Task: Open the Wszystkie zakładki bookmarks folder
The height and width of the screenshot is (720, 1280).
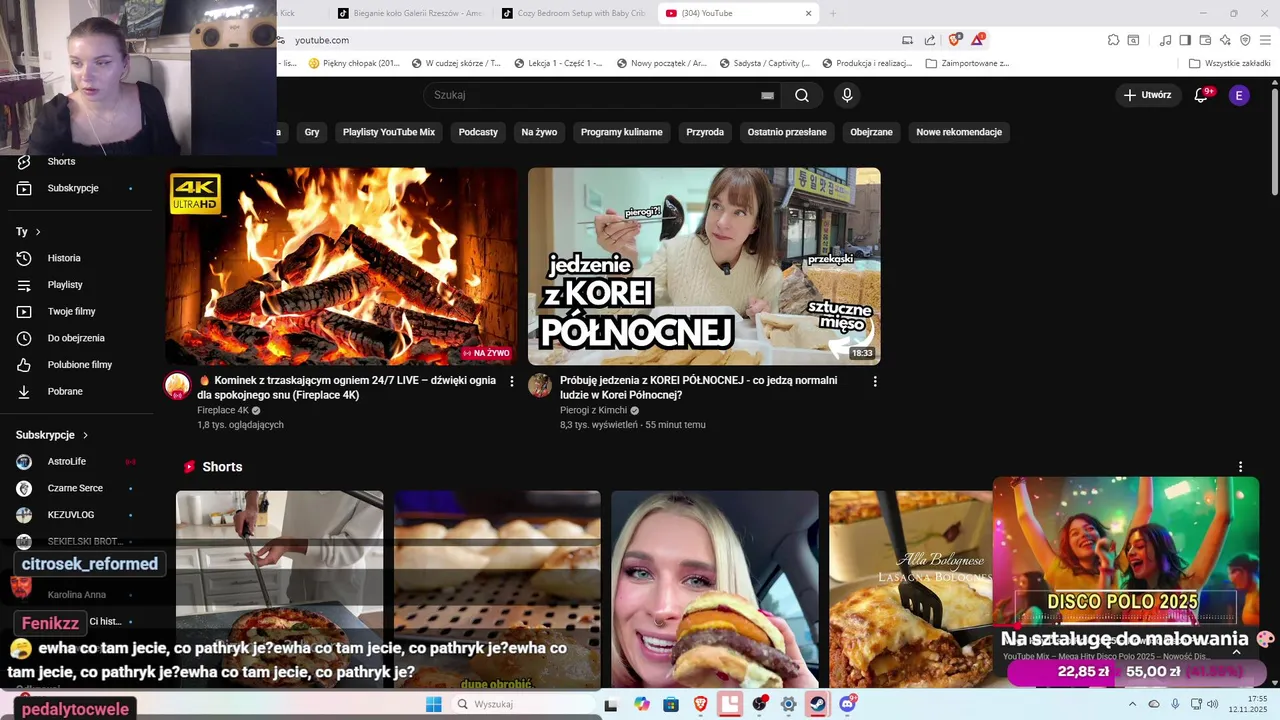Action: click(1229, 63)
